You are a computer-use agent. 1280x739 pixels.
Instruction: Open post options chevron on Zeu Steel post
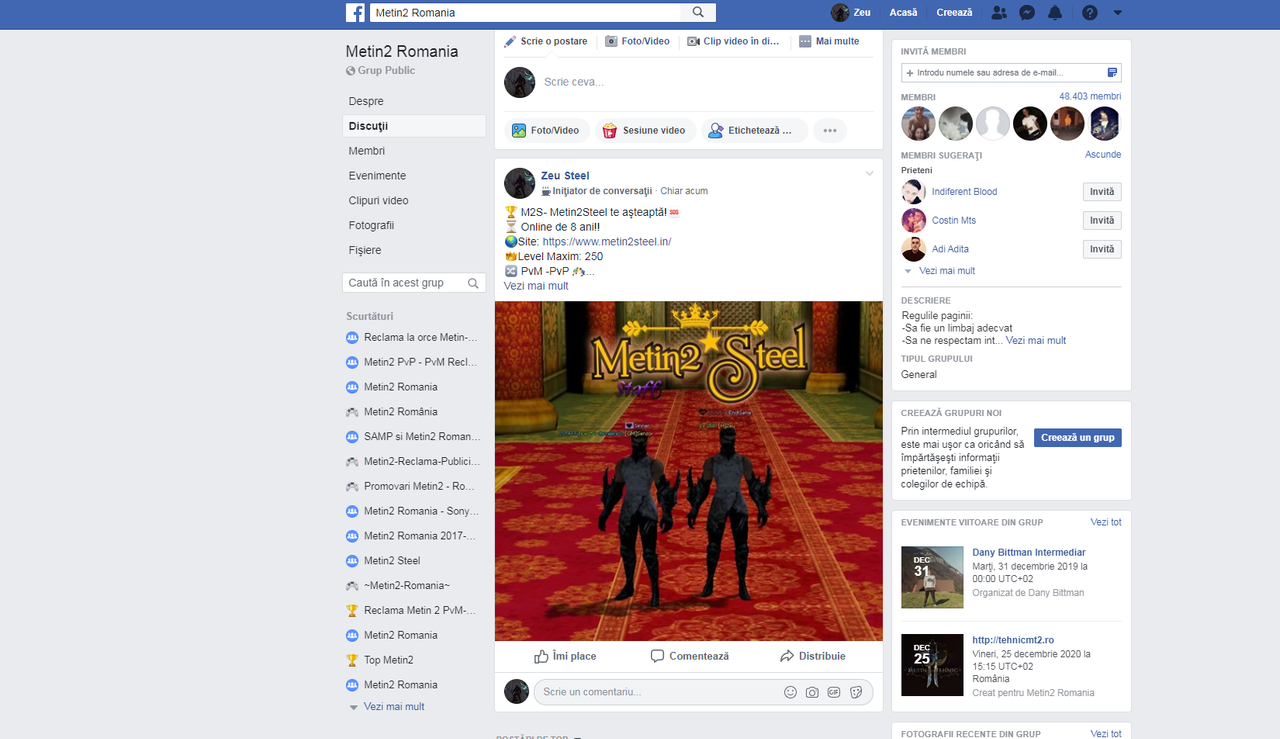click(x=870, y=174)
